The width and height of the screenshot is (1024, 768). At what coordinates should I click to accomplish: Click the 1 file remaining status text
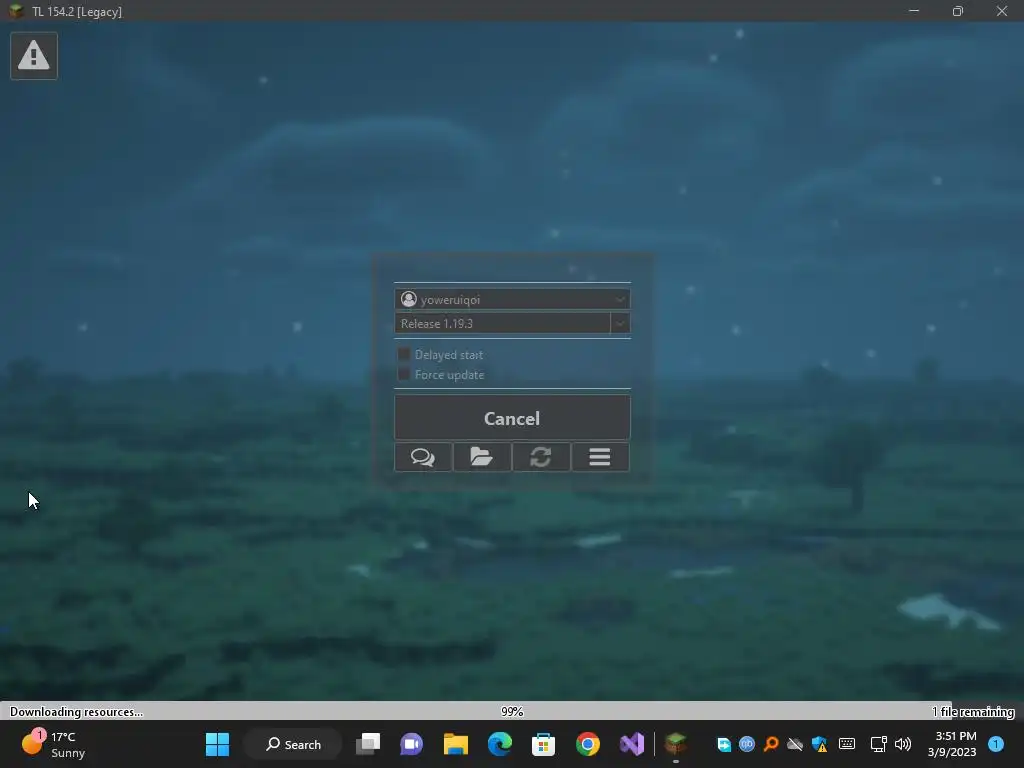973,712
